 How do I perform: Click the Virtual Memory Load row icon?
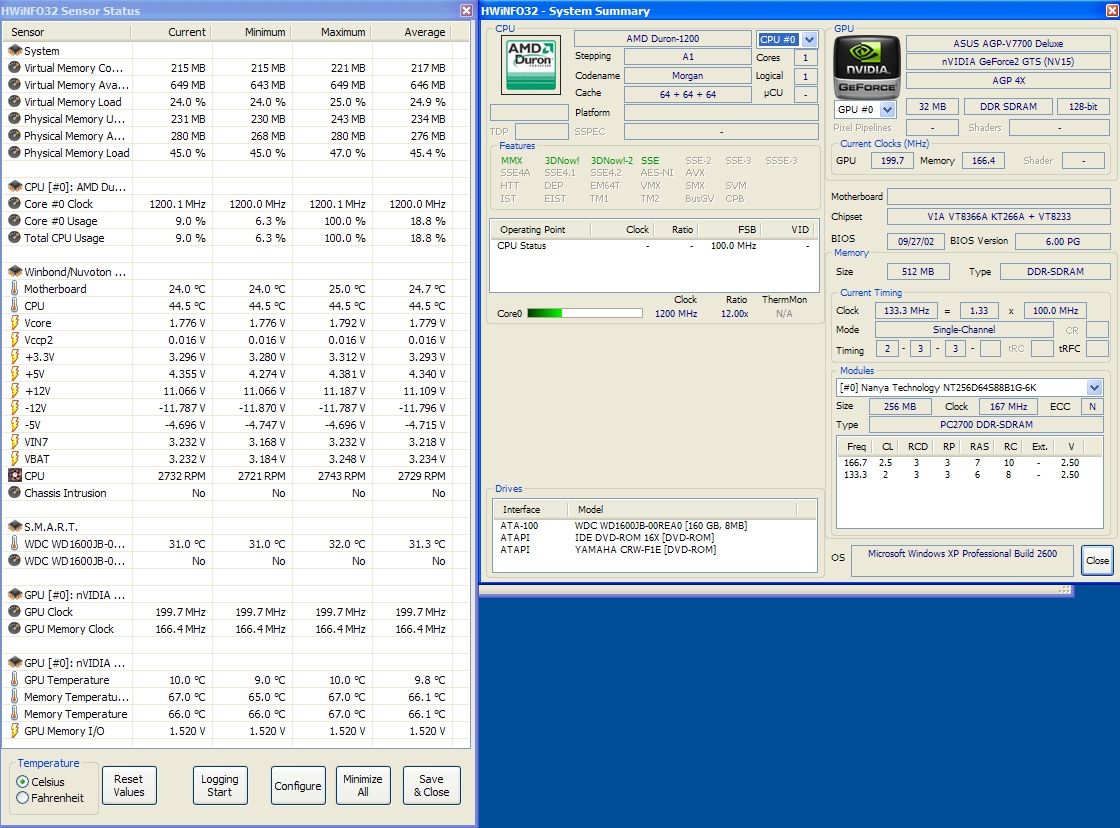tap(14, 101)
